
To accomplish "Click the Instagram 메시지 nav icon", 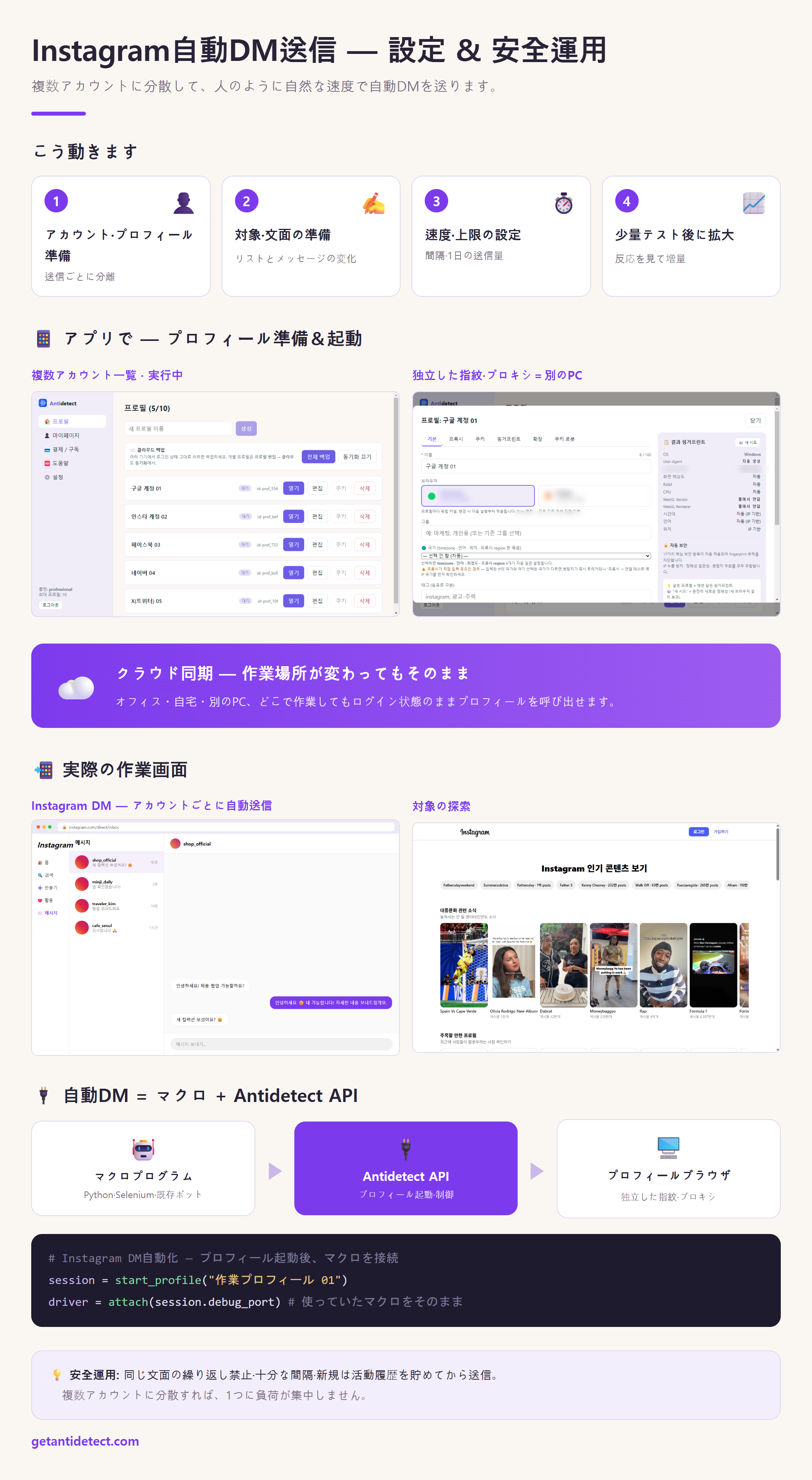I will 47,913.
